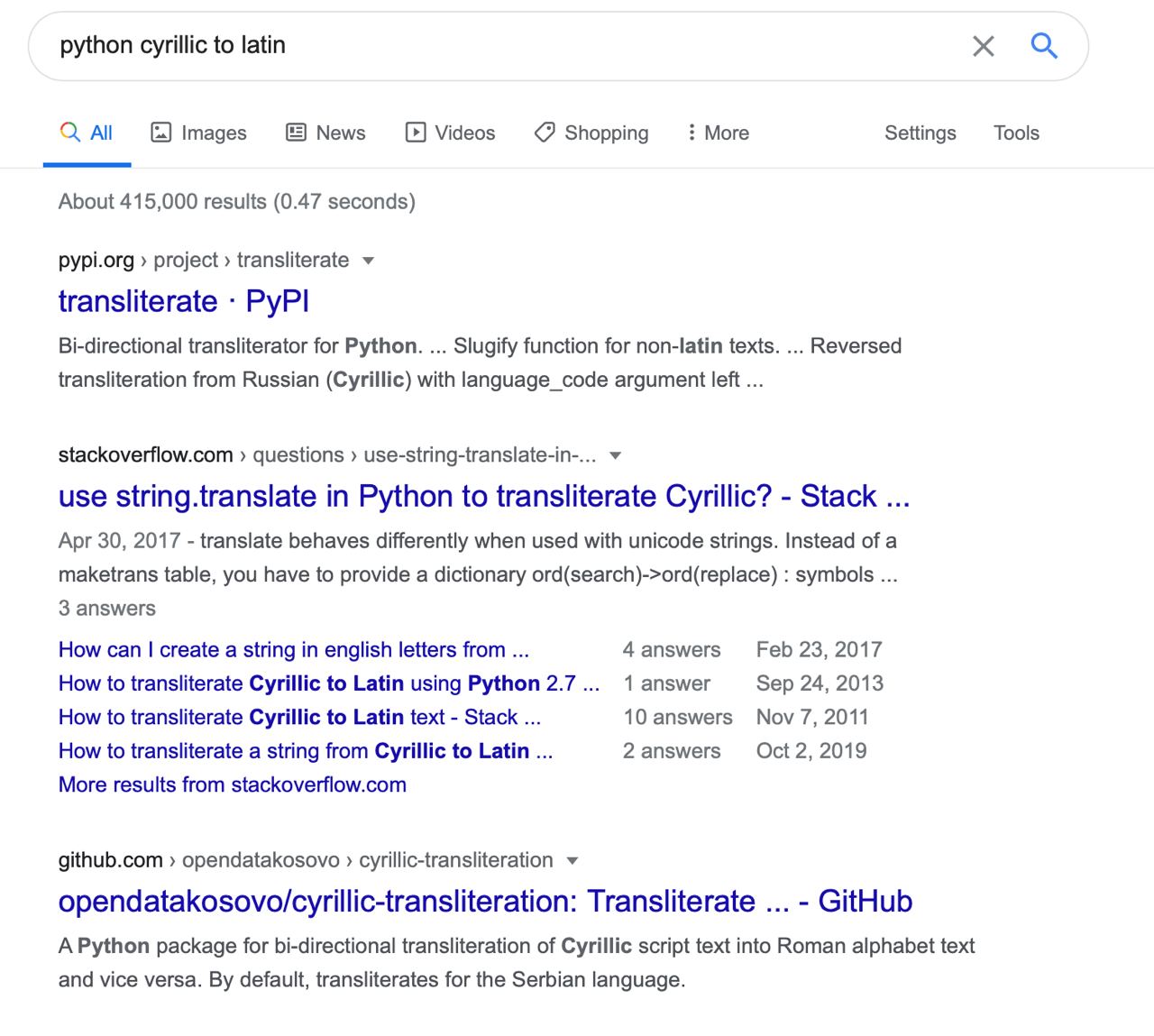This screenshot has height=1036, width=1154.
Task: Click the 'Oct 2, 2019' date
Action: click(x=811, y=751)
